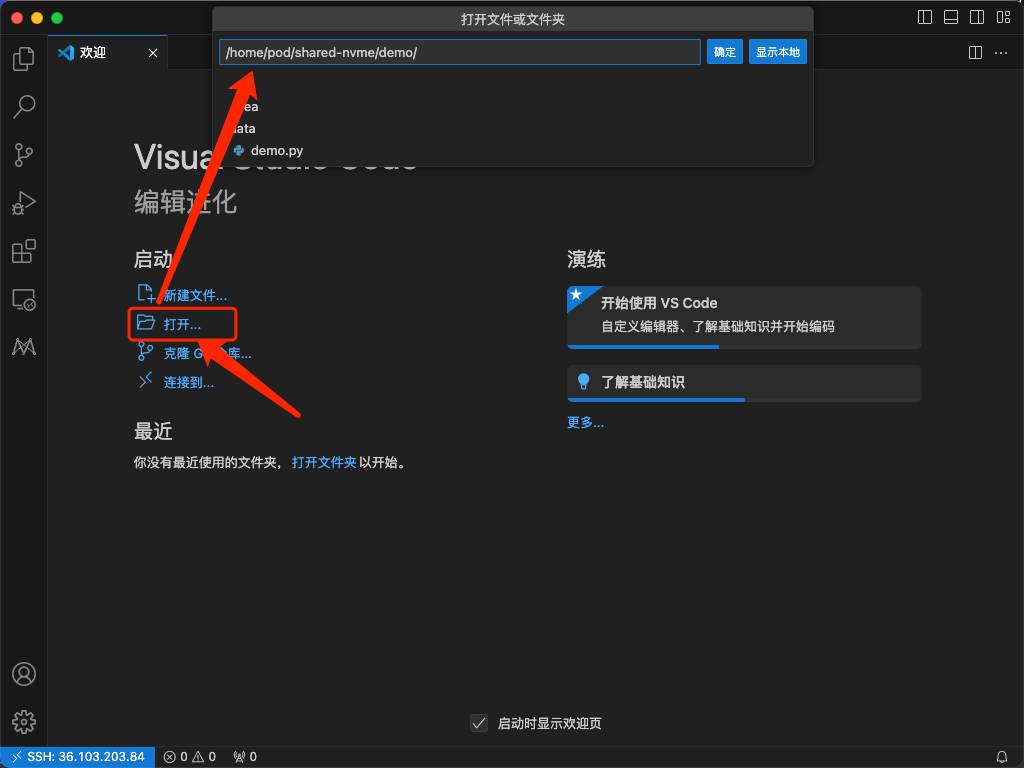Image resolution: width=1024 pixels, height=768 pixels.
Task: Click the path input field /home/pod/shared-nvme/demo/
Action: tap(460, 52)
